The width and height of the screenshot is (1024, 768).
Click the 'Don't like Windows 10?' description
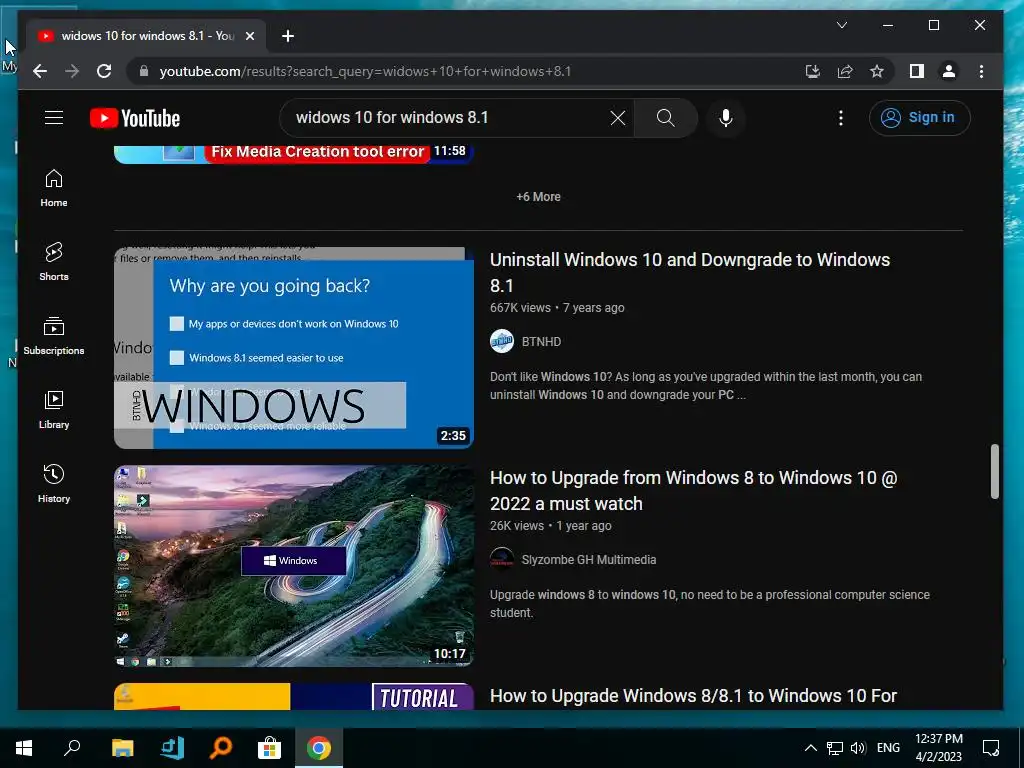(x=705, y=385)
